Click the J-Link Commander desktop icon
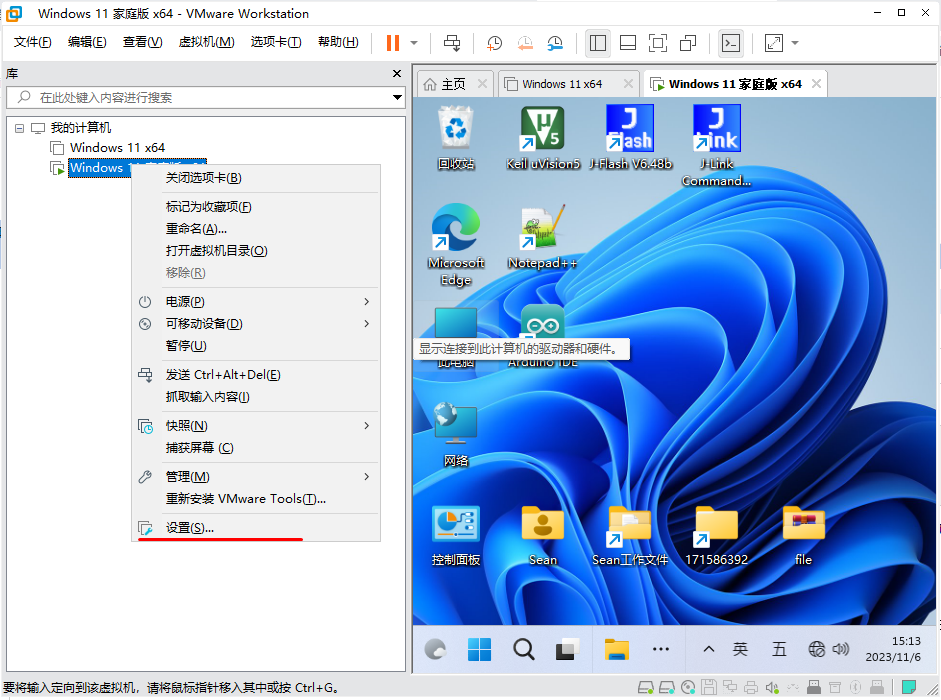941x700 pixels. tap(717, 146)
